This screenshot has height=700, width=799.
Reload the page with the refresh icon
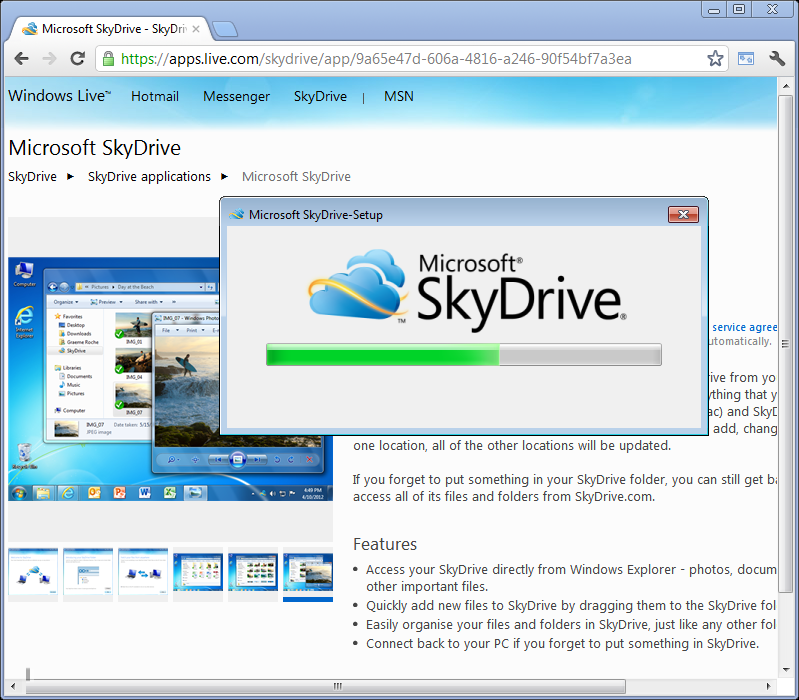coord(77,59)
